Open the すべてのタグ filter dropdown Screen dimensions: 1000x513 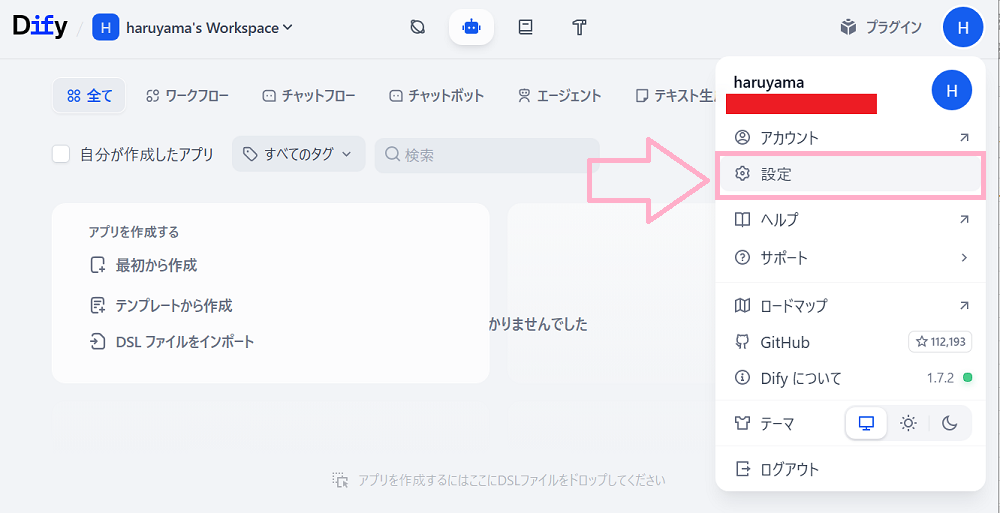298,154
